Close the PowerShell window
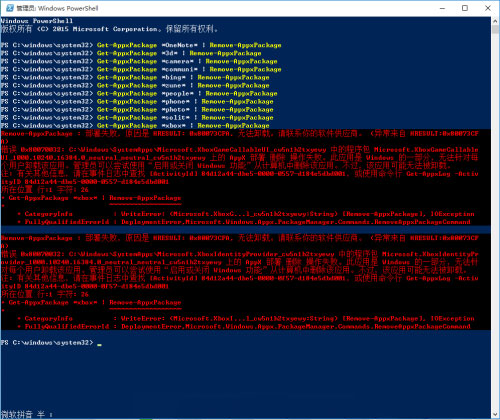Image resolution: width=500 pixels, height=420 pixels. (488, 8)
